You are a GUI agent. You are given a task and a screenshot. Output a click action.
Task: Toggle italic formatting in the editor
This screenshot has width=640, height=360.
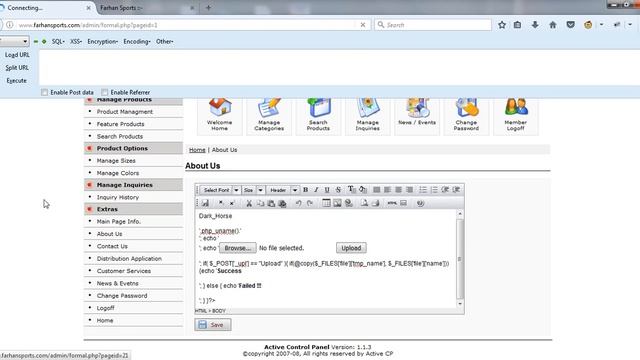point(316,190)
